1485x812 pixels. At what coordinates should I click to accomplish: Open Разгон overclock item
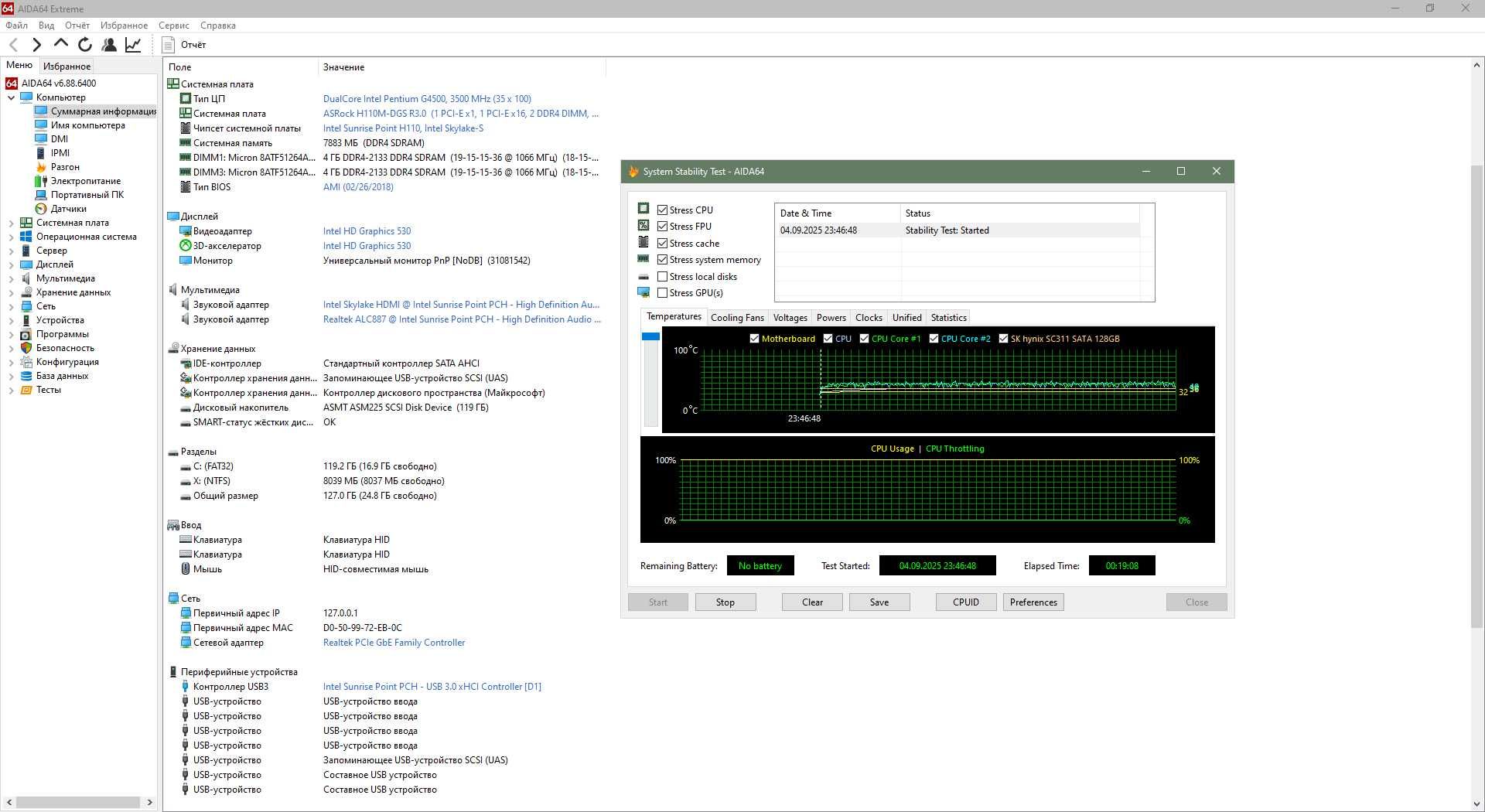tap(65, 167)
